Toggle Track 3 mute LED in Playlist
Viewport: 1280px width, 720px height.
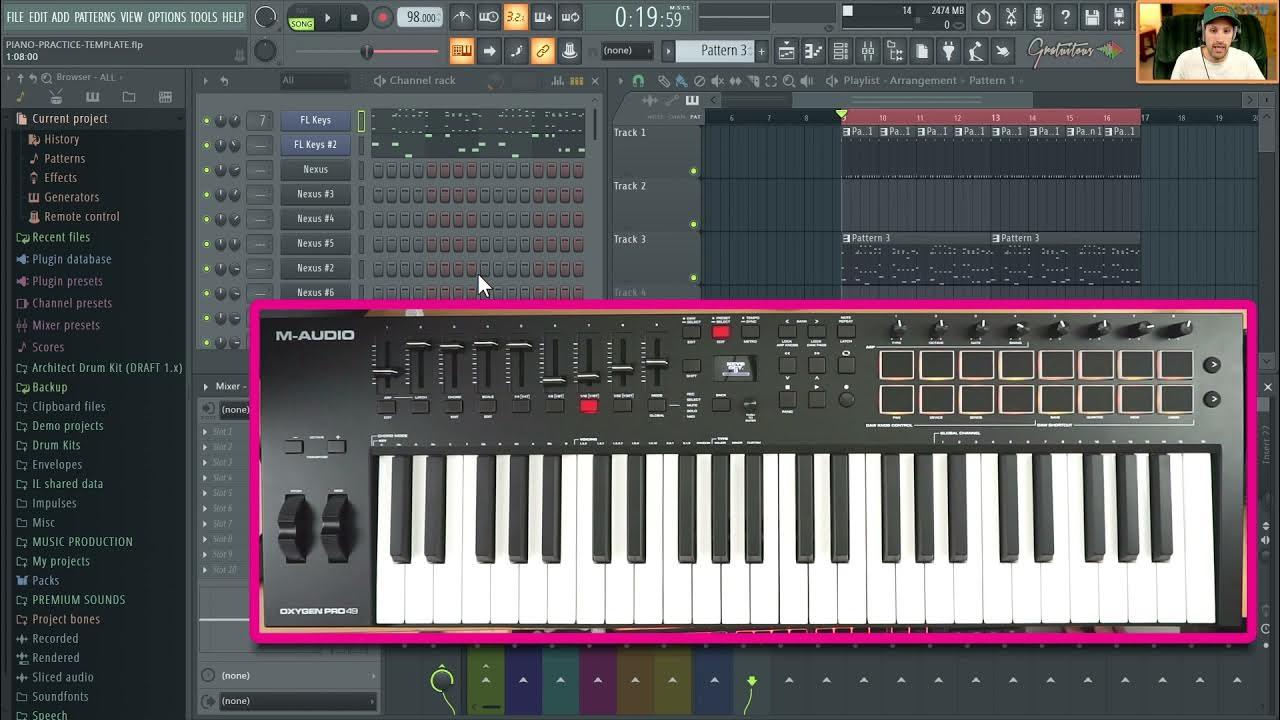(693, 278)
